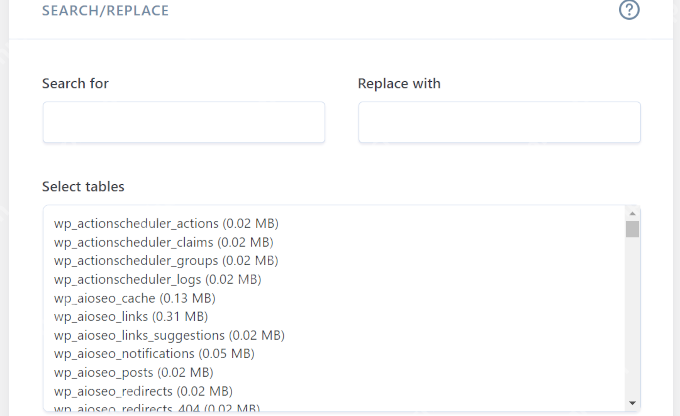Click the scrollbar track below the thumb

tap(632, 317)
